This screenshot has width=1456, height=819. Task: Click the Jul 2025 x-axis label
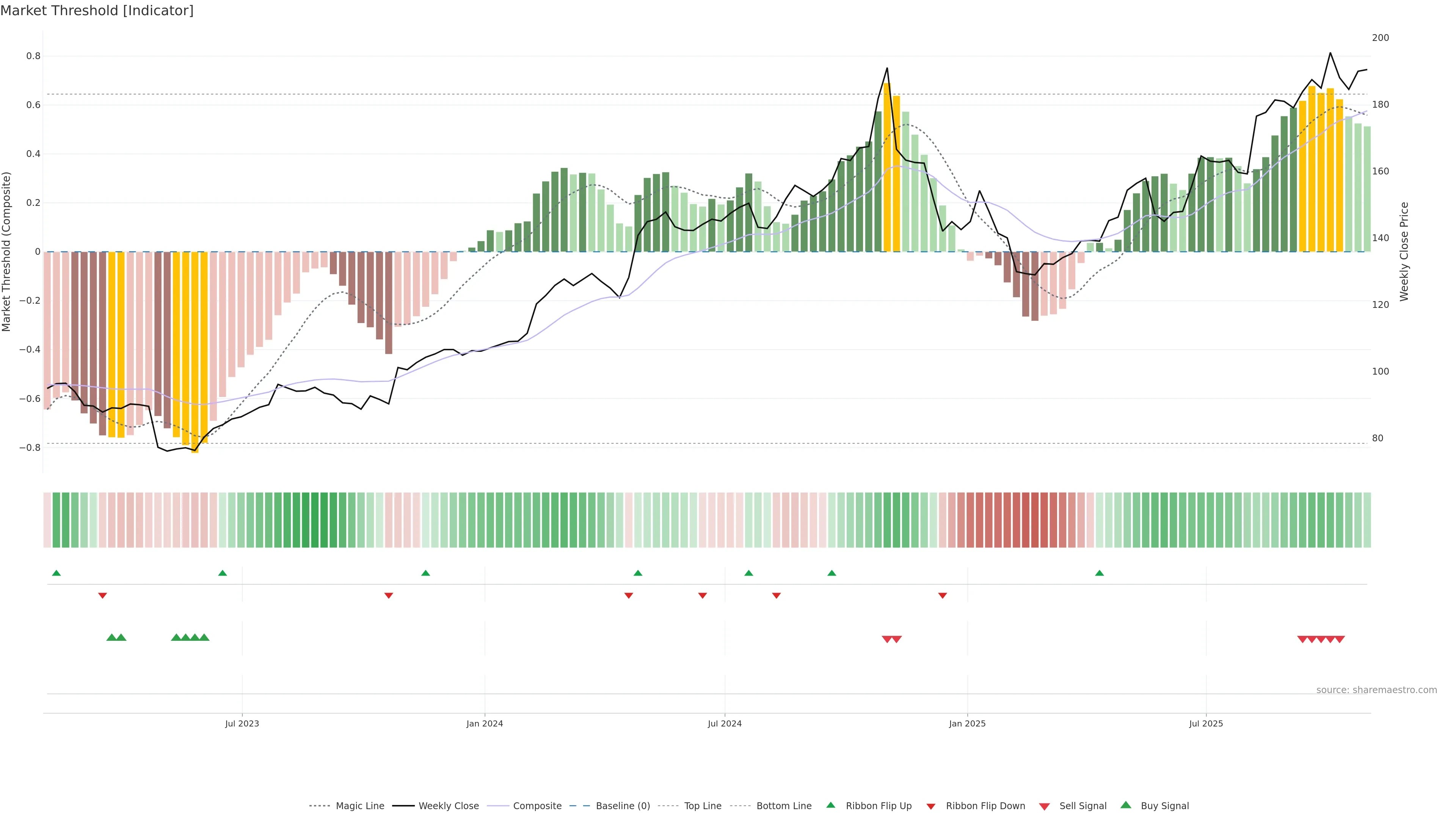(1206, 723)
